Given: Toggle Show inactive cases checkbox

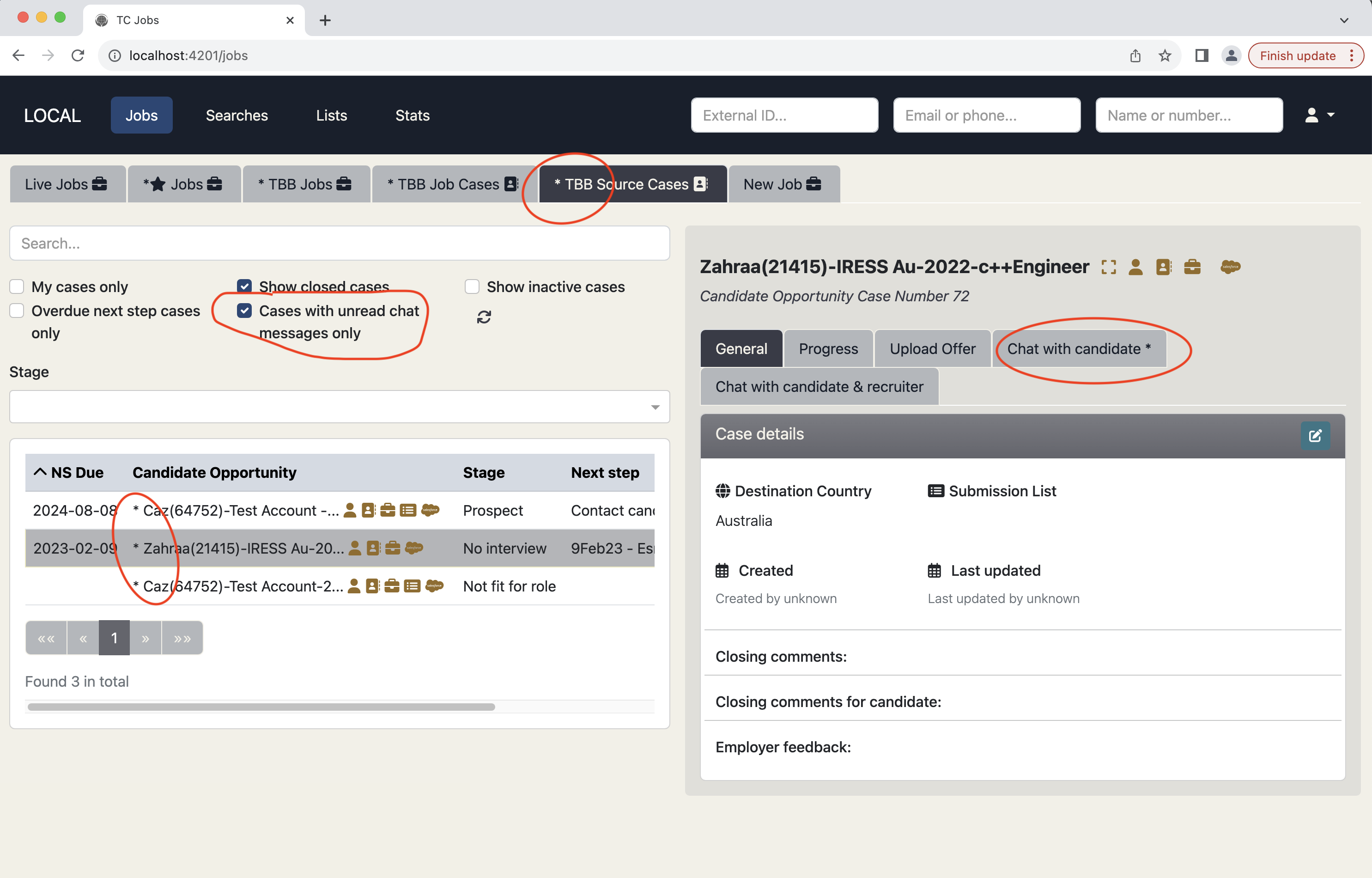Looking at the screenshot, I should [472, 286].
